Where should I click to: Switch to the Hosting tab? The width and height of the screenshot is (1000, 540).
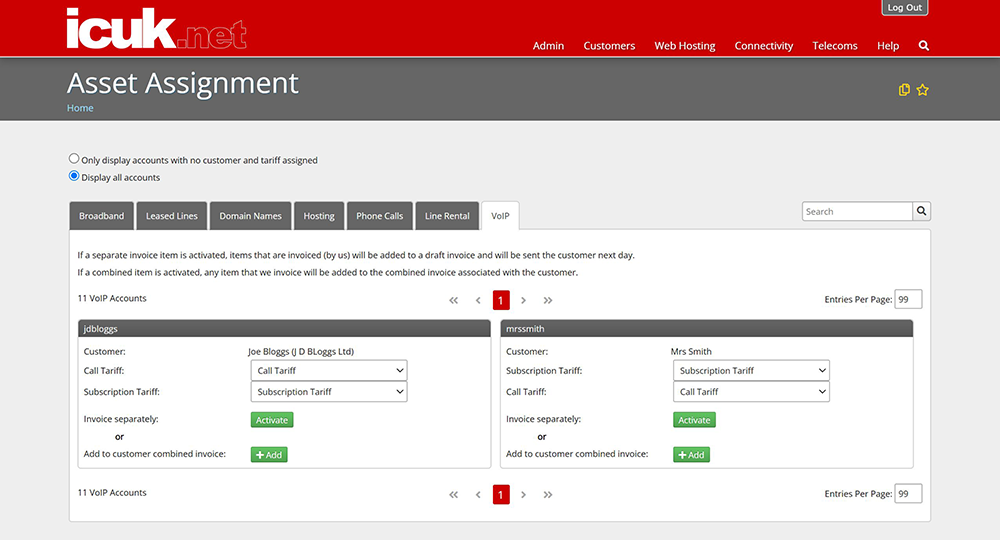319,216
